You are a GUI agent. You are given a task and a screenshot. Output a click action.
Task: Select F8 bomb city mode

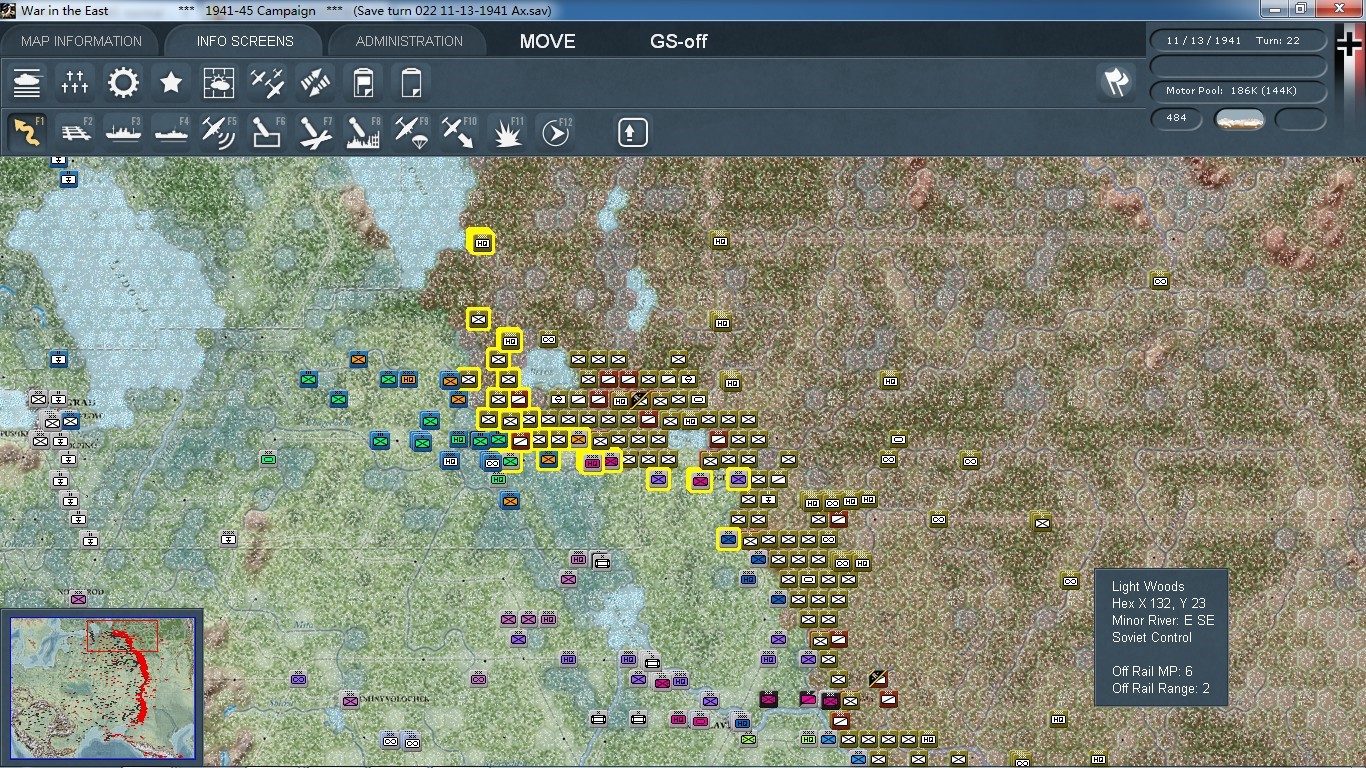coord(363,132)
